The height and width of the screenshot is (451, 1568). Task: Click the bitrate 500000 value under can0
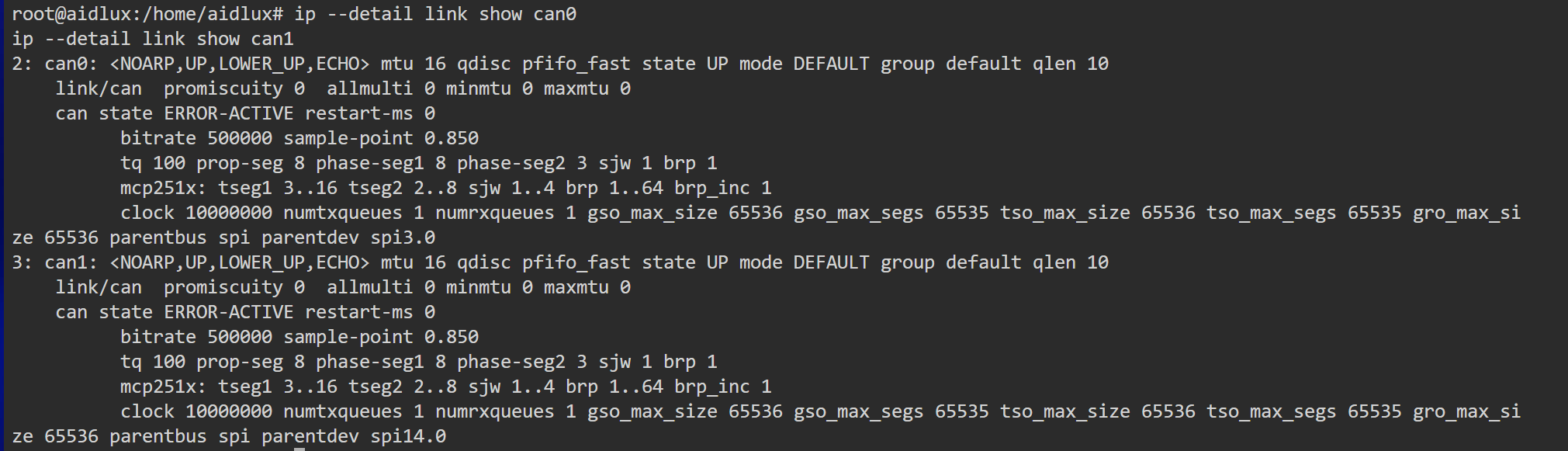(240, 138)
